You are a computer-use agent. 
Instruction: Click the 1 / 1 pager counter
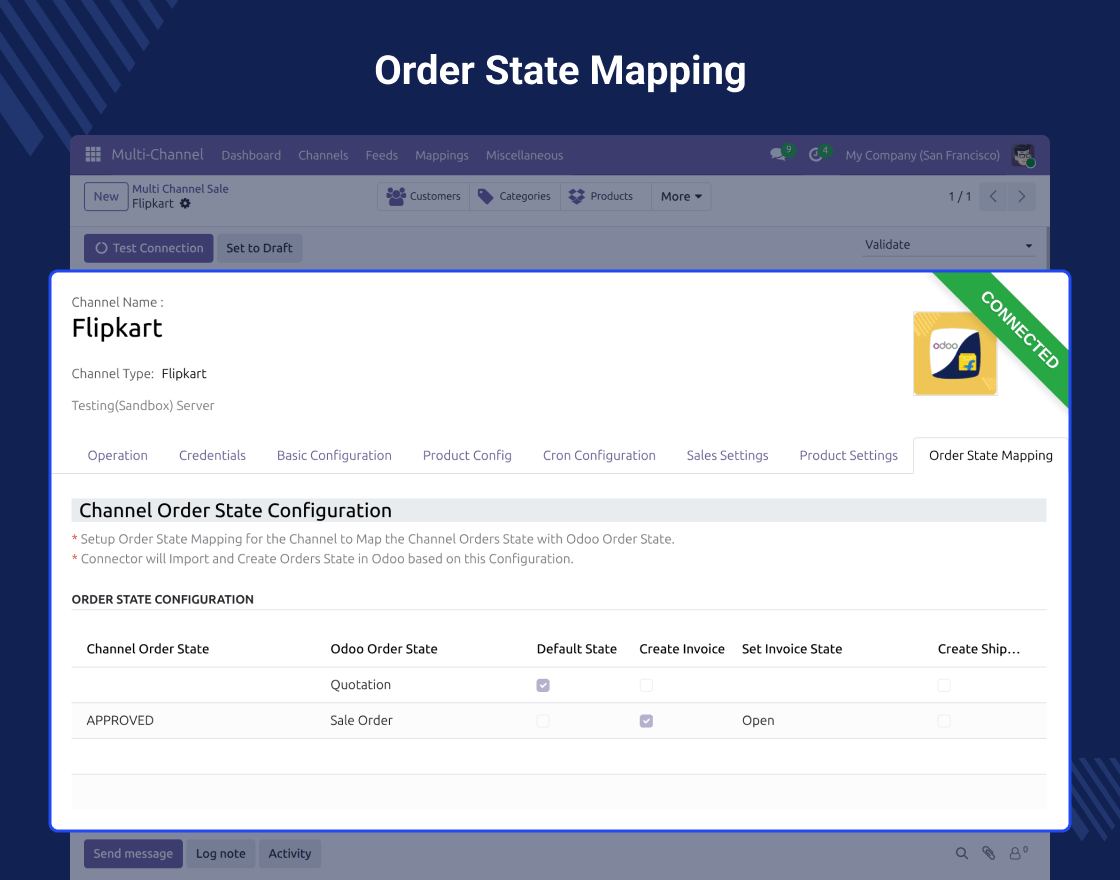(x=959, y=196)
